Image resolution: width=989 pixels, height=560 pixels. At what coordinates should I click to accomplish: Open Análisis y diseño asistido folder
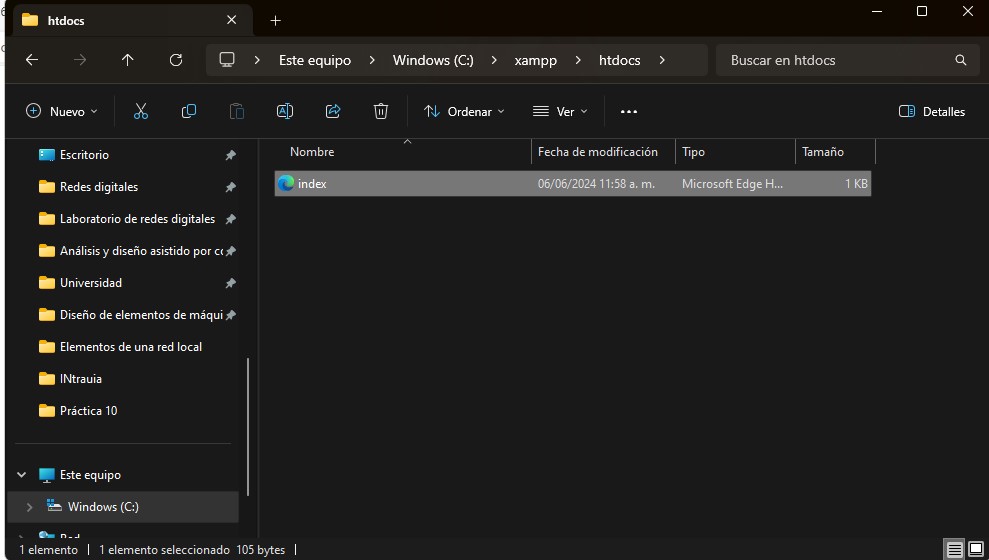tap(141, 251)
